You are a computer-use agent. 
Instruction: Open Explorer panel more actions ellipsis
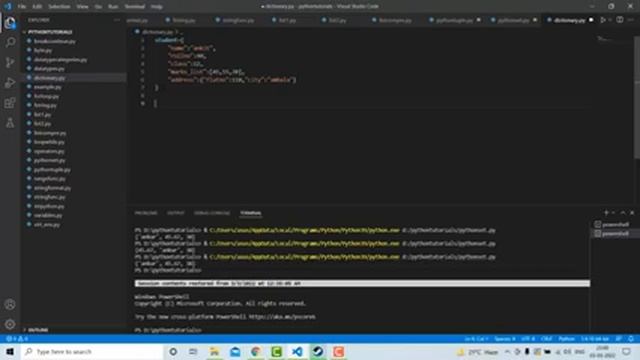pos(117,20)
